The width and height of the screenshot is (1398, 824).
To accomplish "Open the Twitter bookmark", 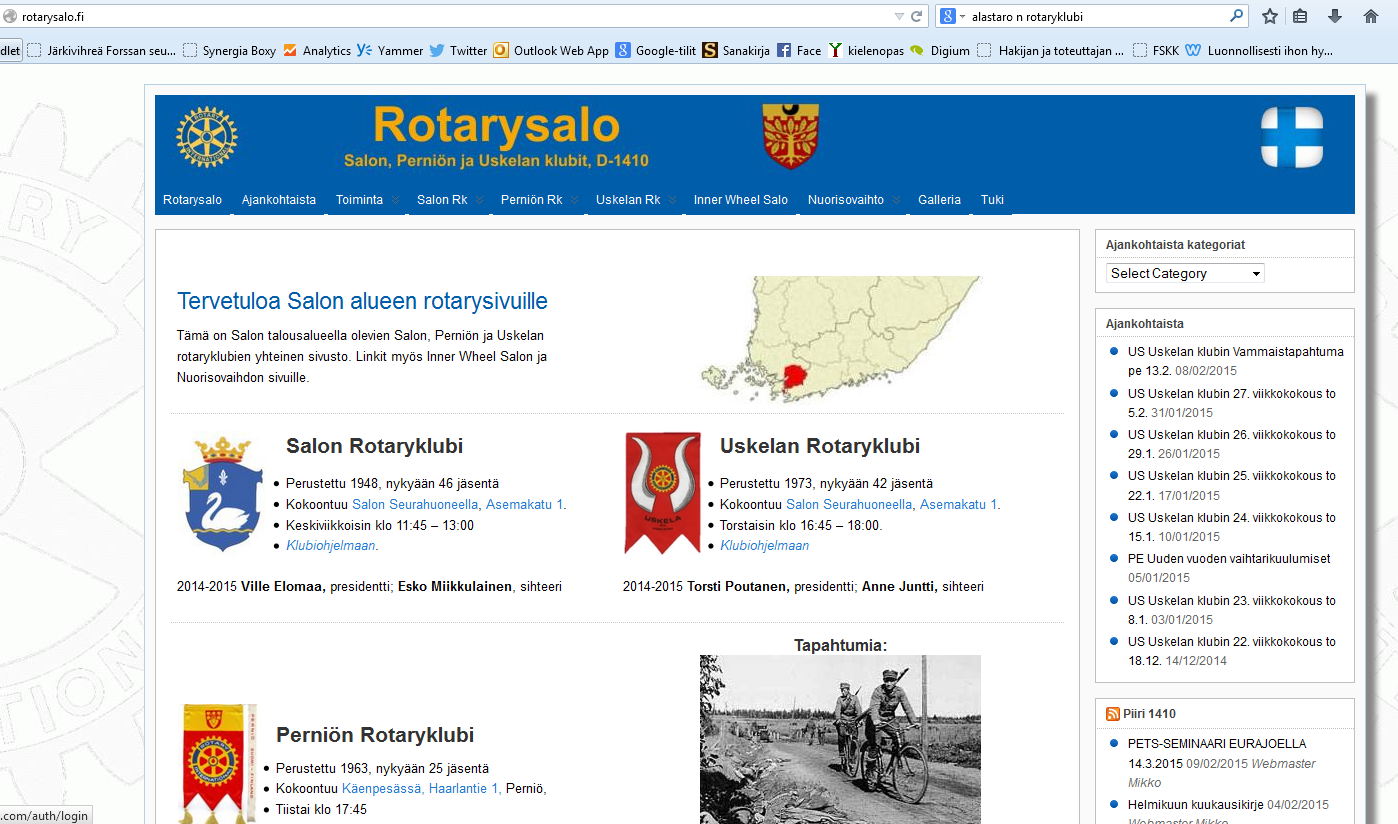I will 458,50.
